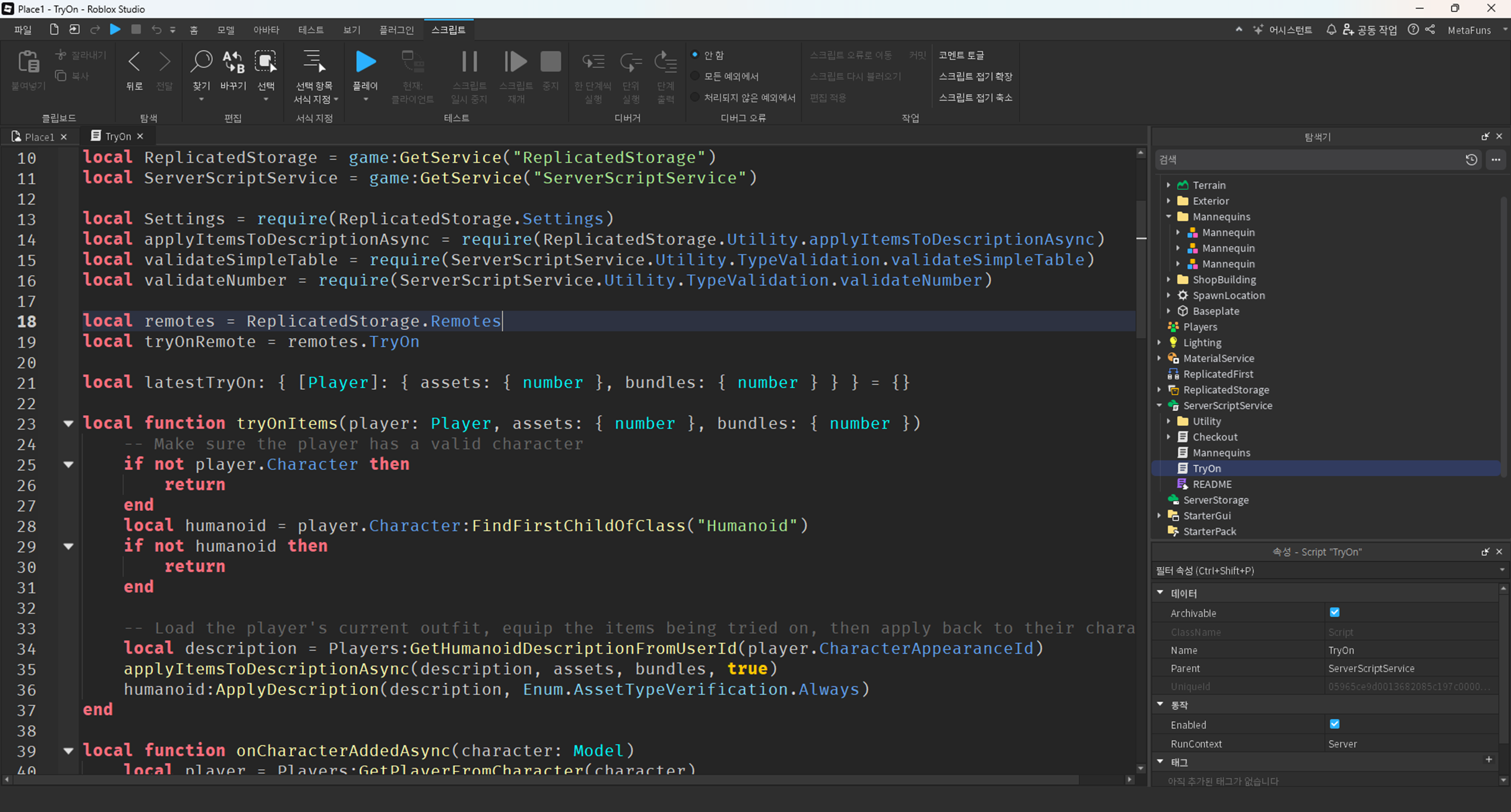Viewport: 1511px width, 812px height.
Task: Open the Collaborate (공동 작업) button
Action: click(x=1369, y=29)
